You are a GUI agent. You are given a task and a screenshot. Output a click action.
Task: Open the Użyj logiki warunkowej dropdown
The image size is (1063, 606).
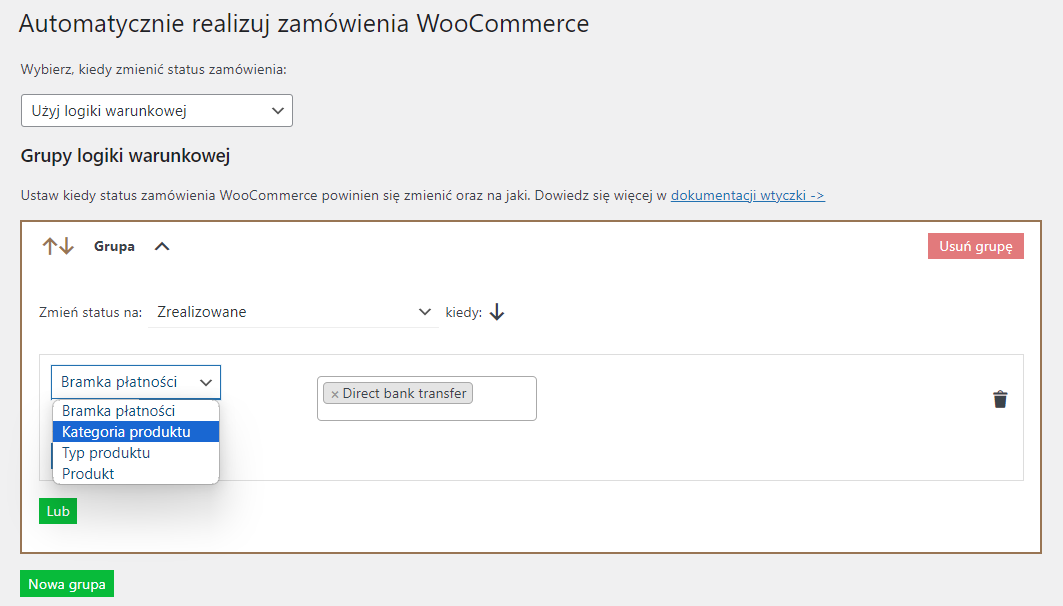[157, 110]
